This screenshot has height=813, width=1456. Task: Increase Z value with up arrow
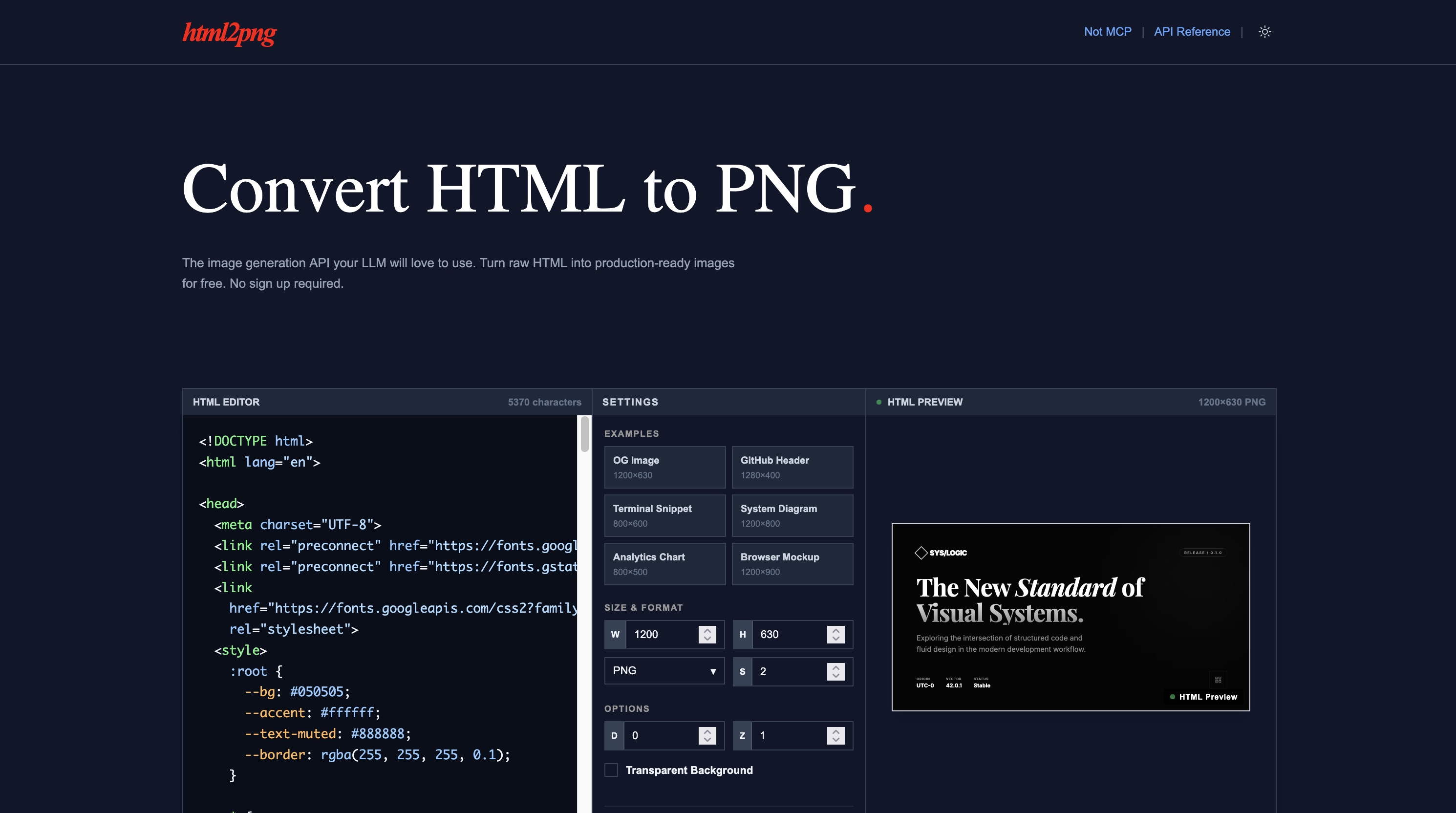[x=835, y=731]
